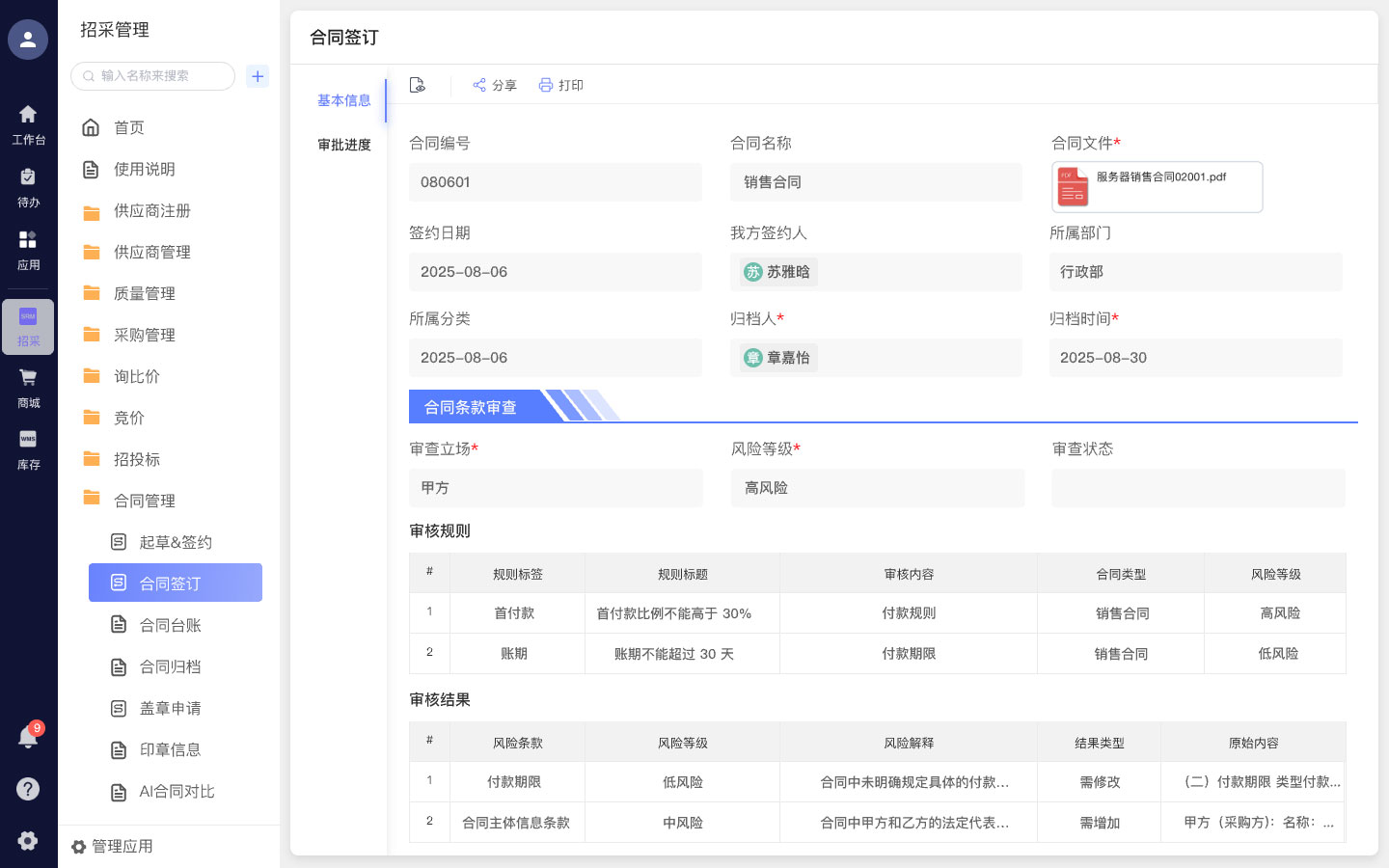The image size is (1389, 868).
Task: Open the 库存 WMS icon
Action: pyautogui.click(x=28, y=448)
